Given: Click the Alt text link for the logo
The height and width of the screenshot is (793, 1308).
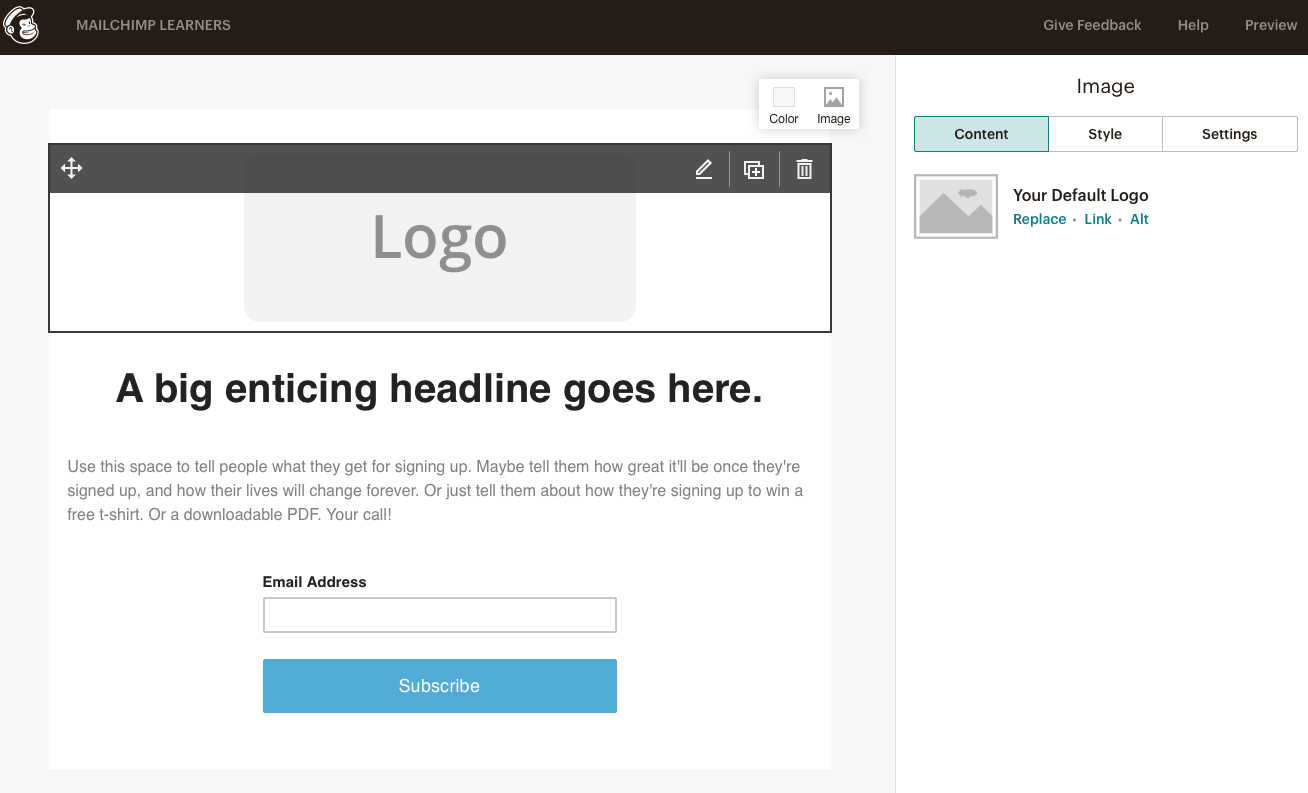Looking at the screenshot, I should click(x=1139, y=219).
